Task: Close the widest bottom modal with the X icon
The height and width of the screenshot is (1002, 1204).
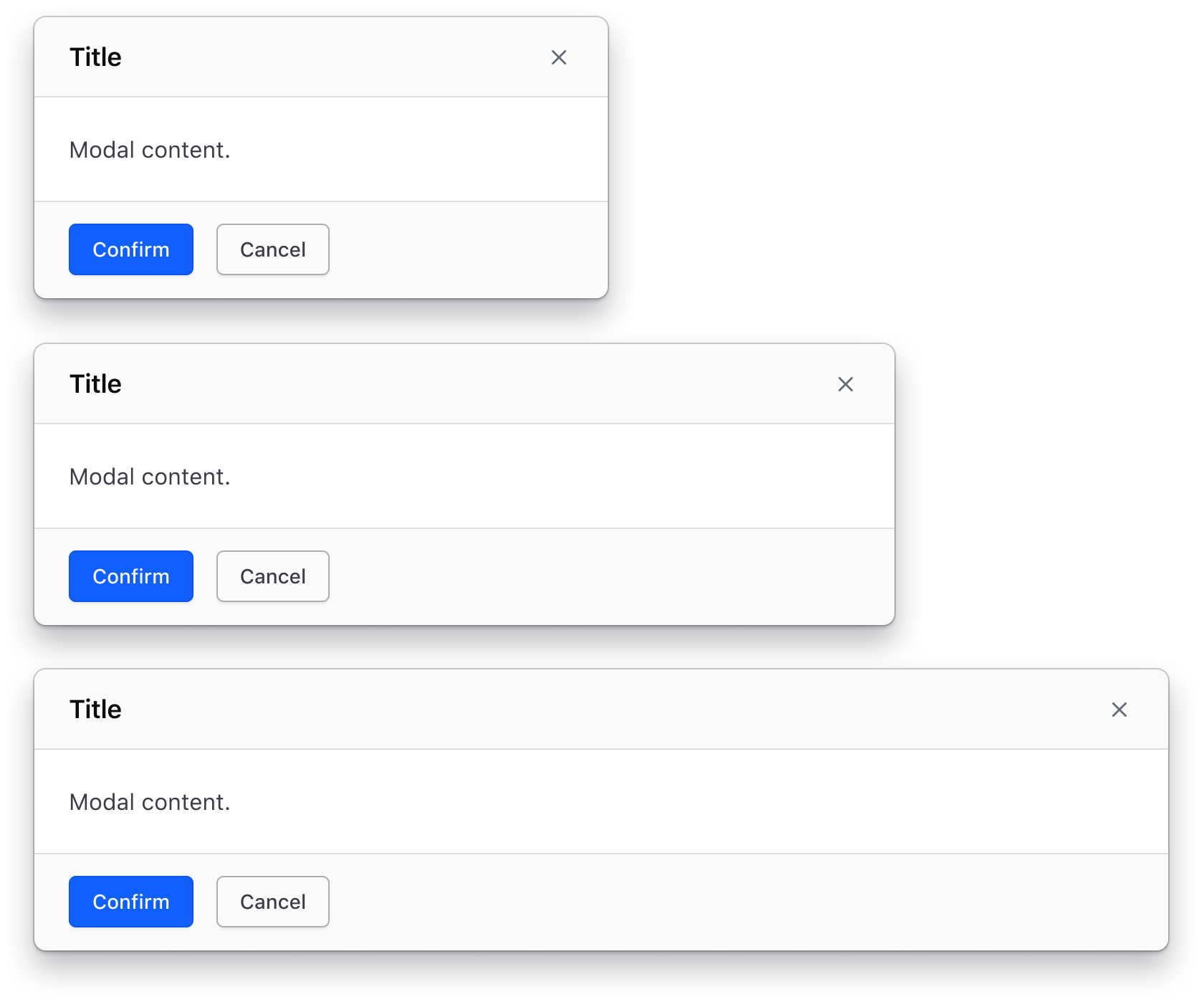Action: click(x=1119, y=710)
